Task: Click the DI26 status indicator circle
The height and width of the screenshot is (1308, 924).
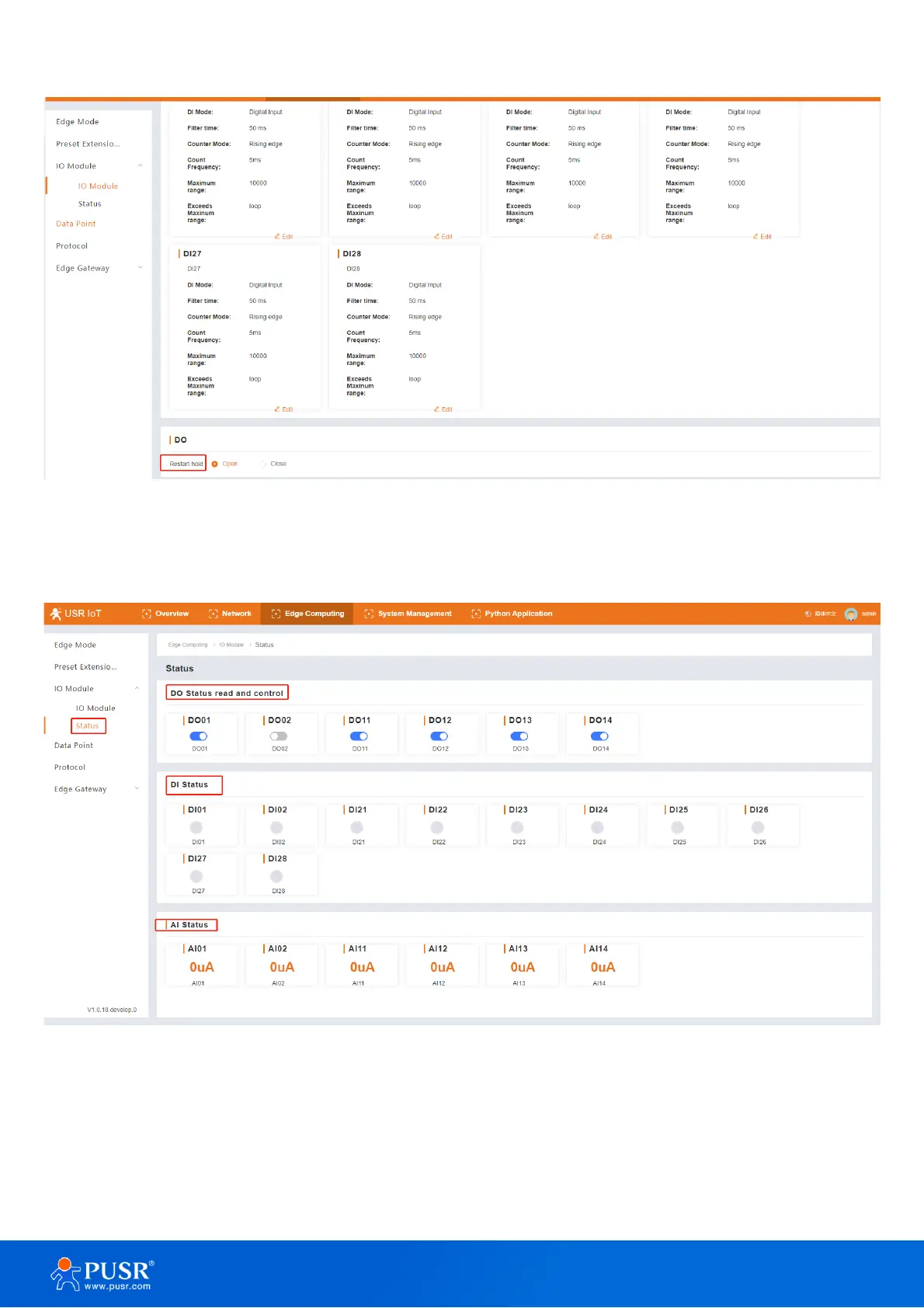Action: (758, 827)
